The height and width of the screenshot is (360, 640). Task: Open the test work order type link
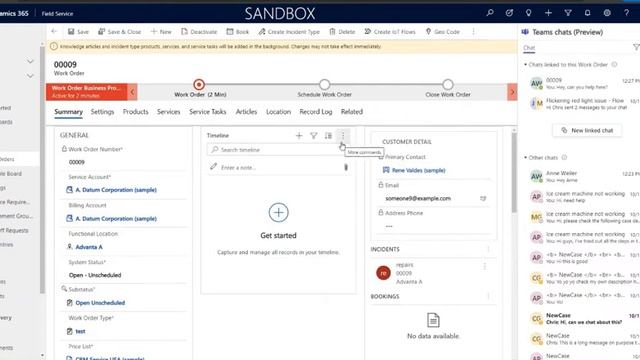[x=80, y=331]
